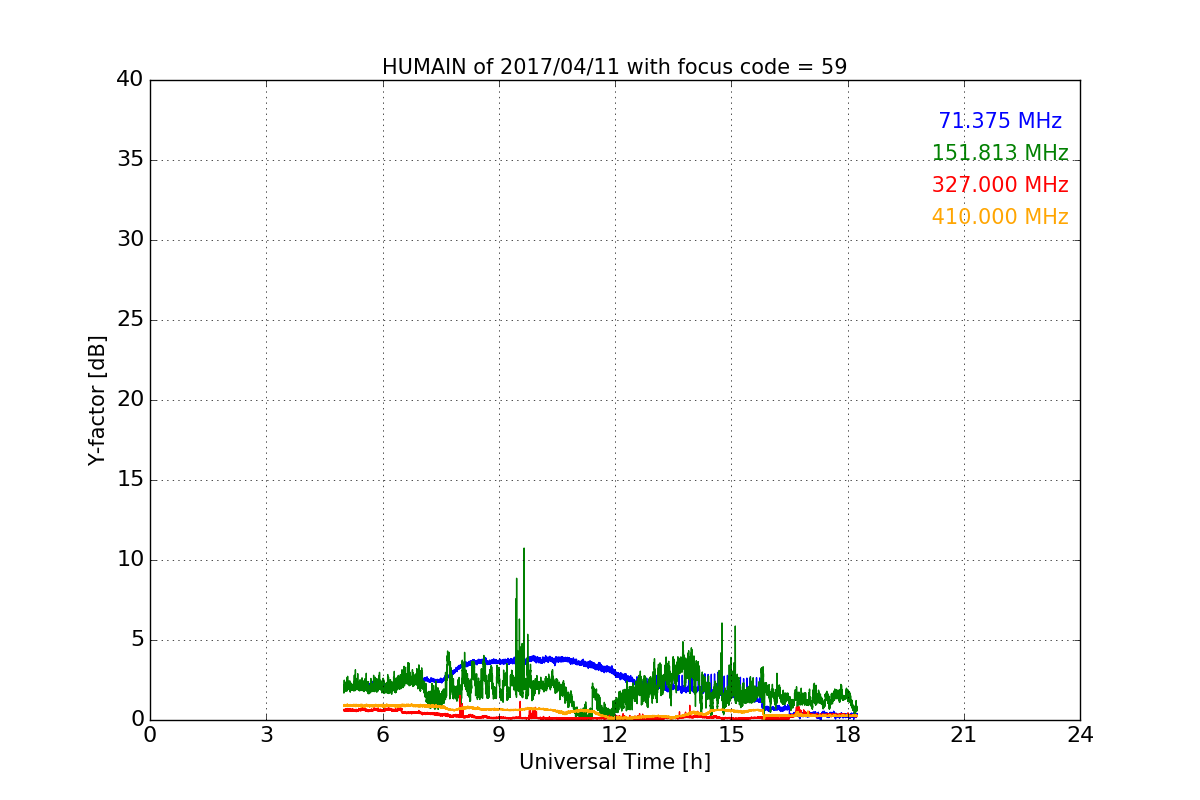Screen dimensions: 1200x800
Task: Click the Universal Time [h] axis label
Action: click(614, 762)
